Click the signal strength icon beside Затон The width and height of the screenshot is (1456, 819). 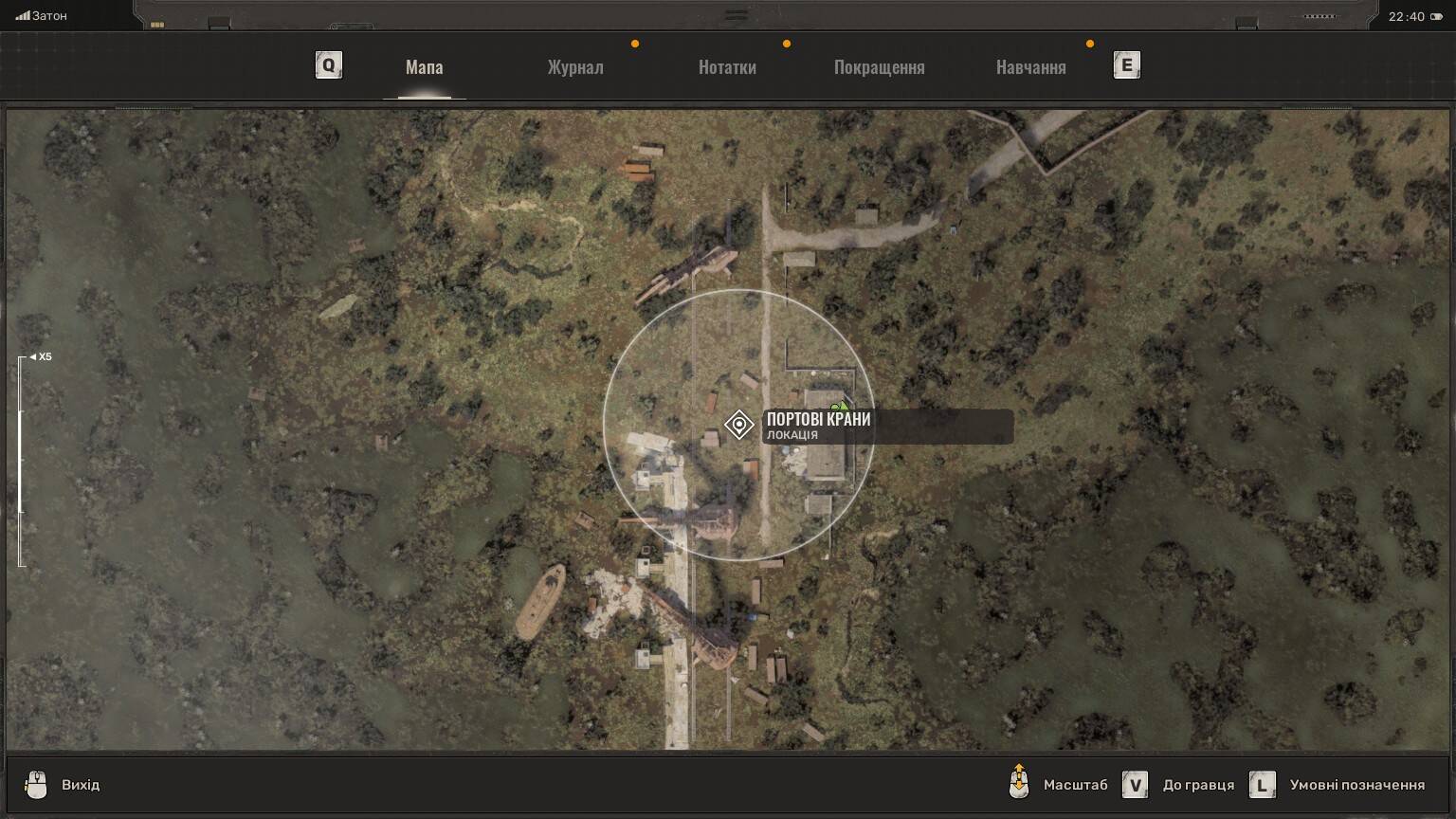(x=23, y=16)
